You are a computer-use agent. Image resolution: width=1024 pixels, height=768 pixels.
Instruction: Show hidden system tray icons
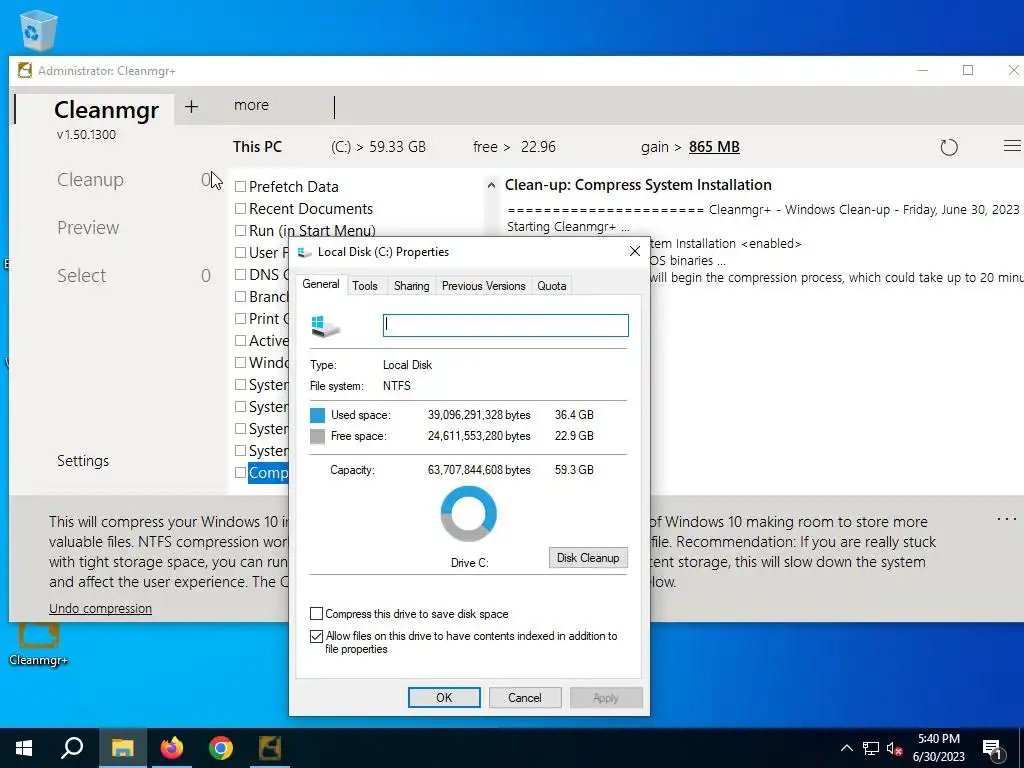click(846, 748)
